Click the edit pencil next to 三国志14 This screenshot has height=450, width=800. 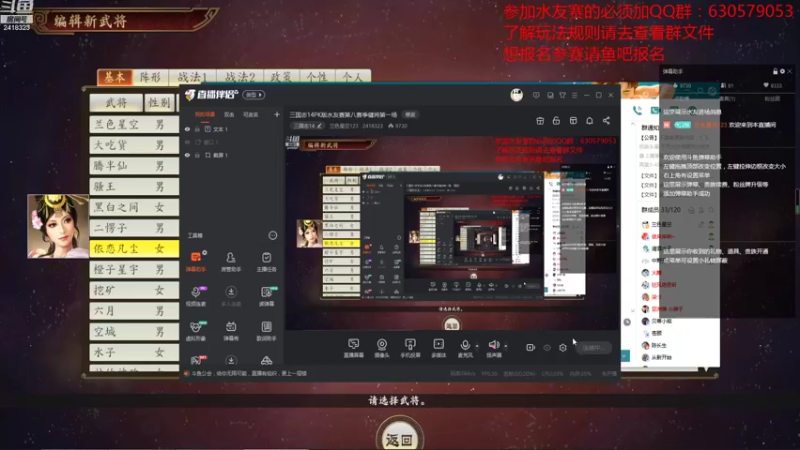point(319,126)
